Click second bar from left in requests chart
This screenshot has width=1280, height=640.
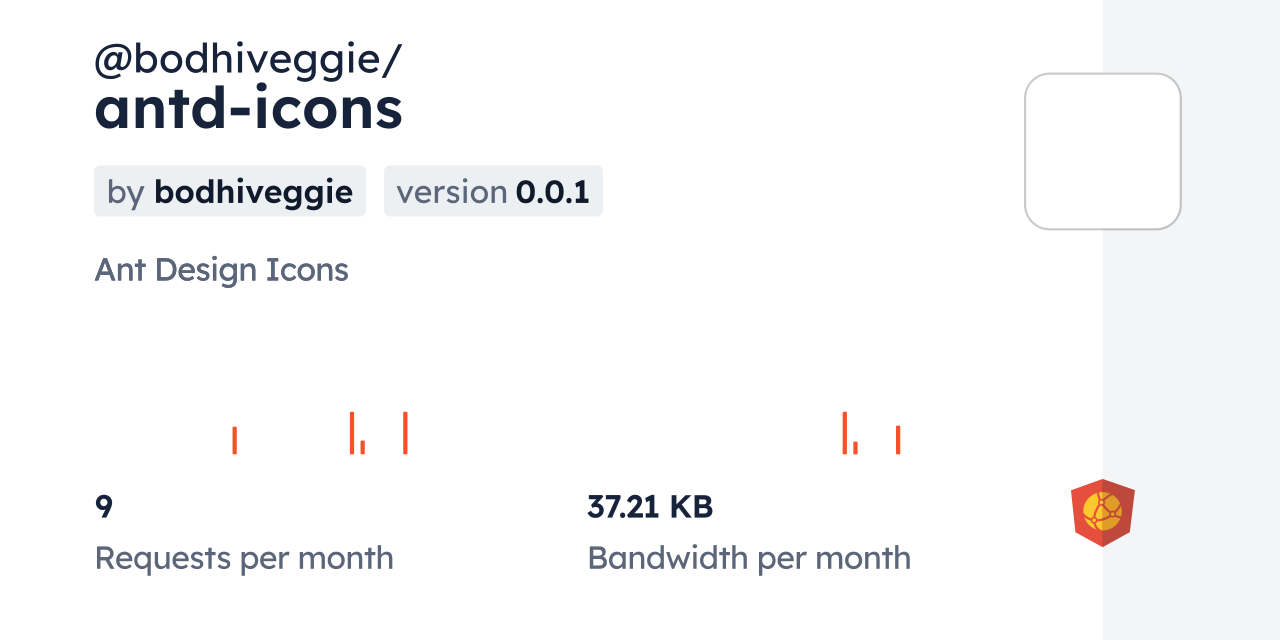point(352,433)
